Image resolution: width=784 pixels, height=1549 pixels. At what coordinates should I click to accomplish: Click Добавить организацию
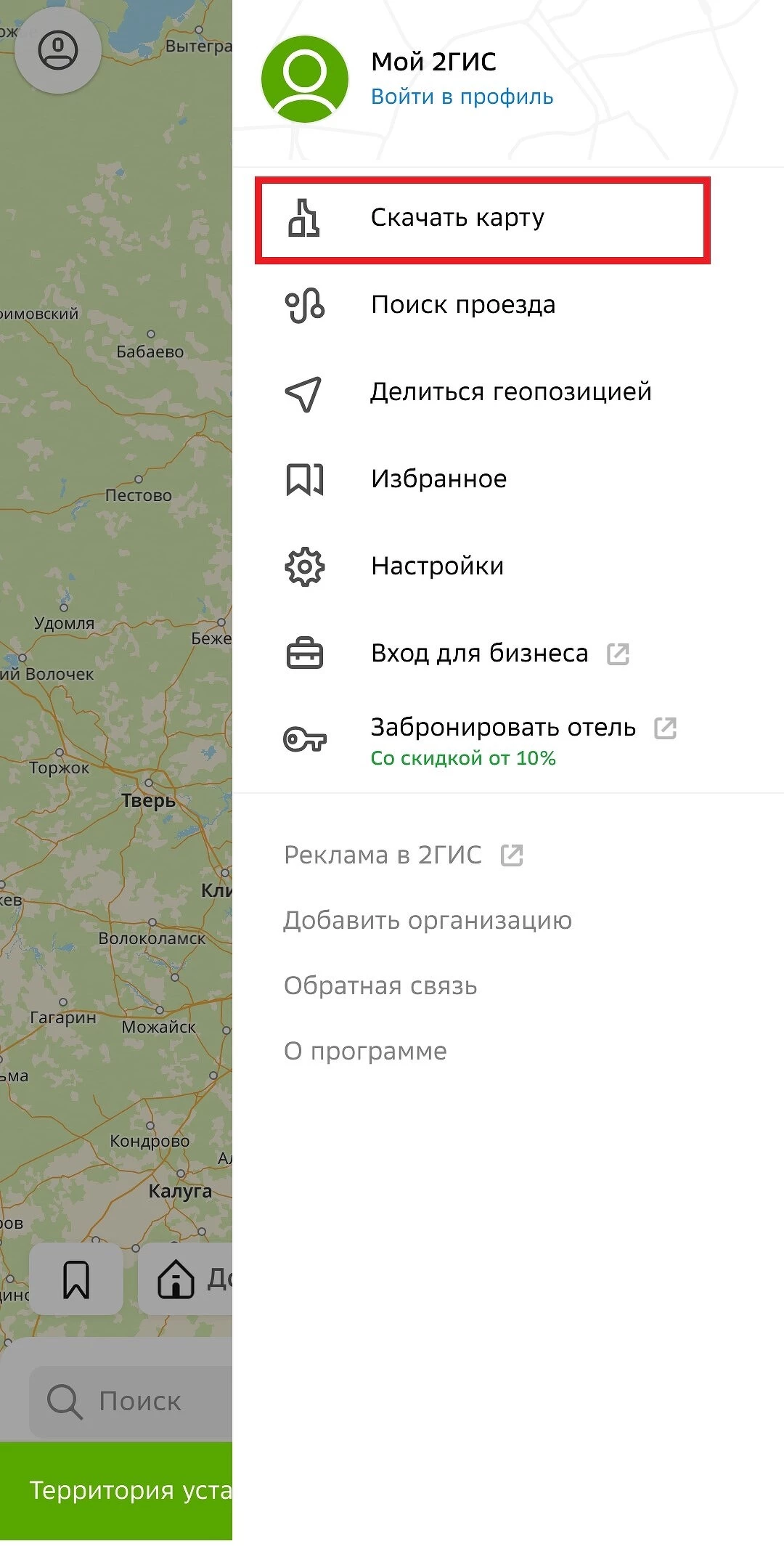click(428, 920)
